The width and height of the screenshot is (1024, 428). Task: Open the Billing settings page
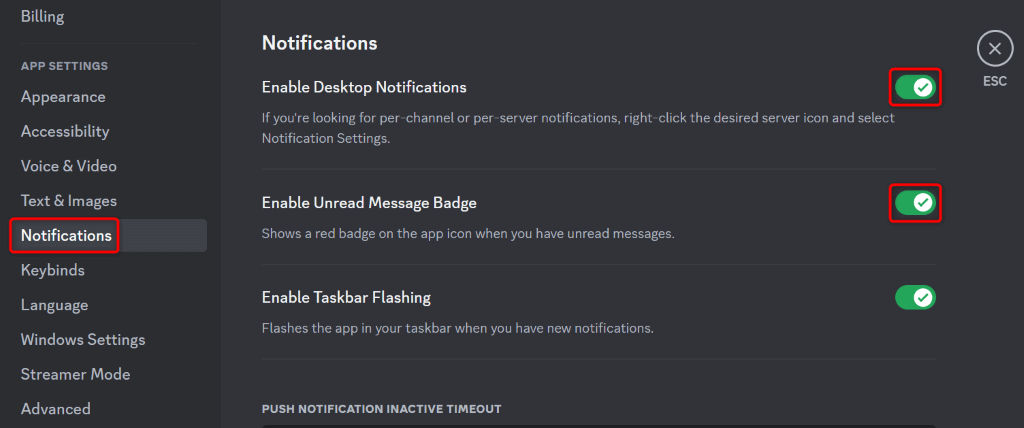tap(42, 16)
